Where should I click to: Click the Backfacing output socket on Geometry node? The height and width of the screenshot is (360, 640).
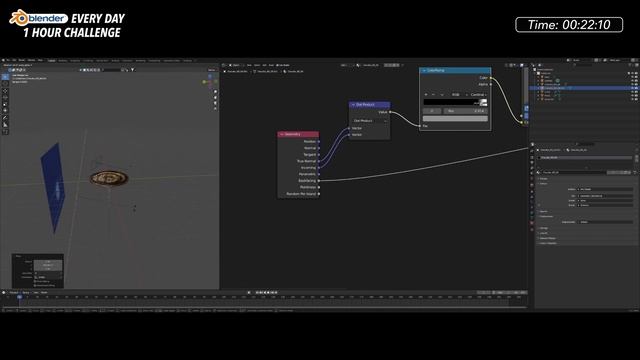319,180
